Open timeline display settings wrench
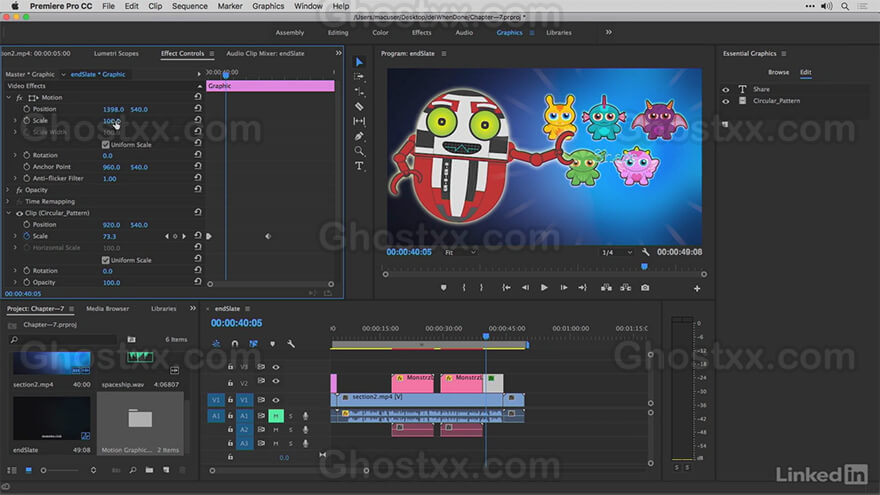 pyautogui.click(x=291, y=343)
